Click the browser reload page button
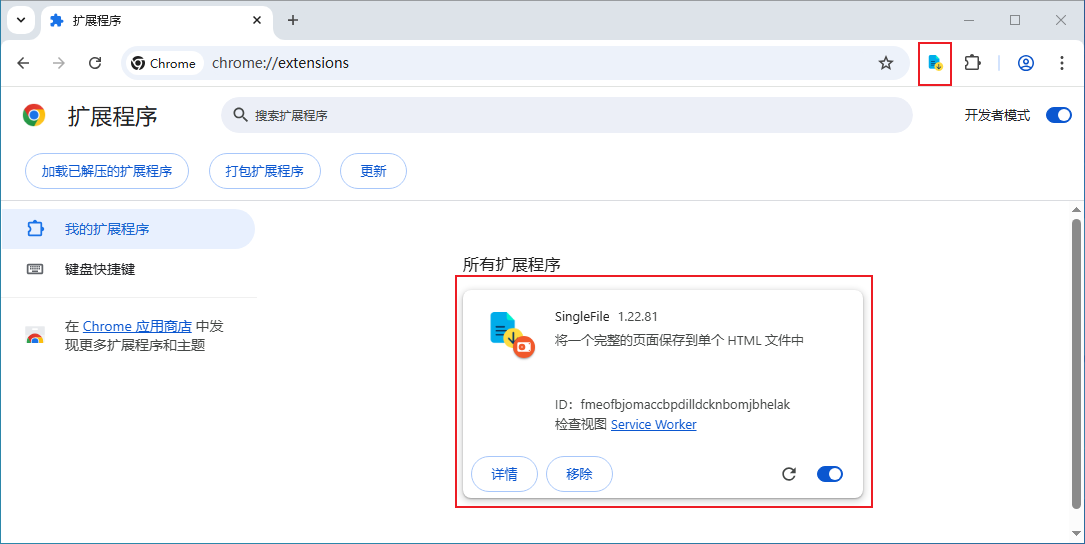 95,63
